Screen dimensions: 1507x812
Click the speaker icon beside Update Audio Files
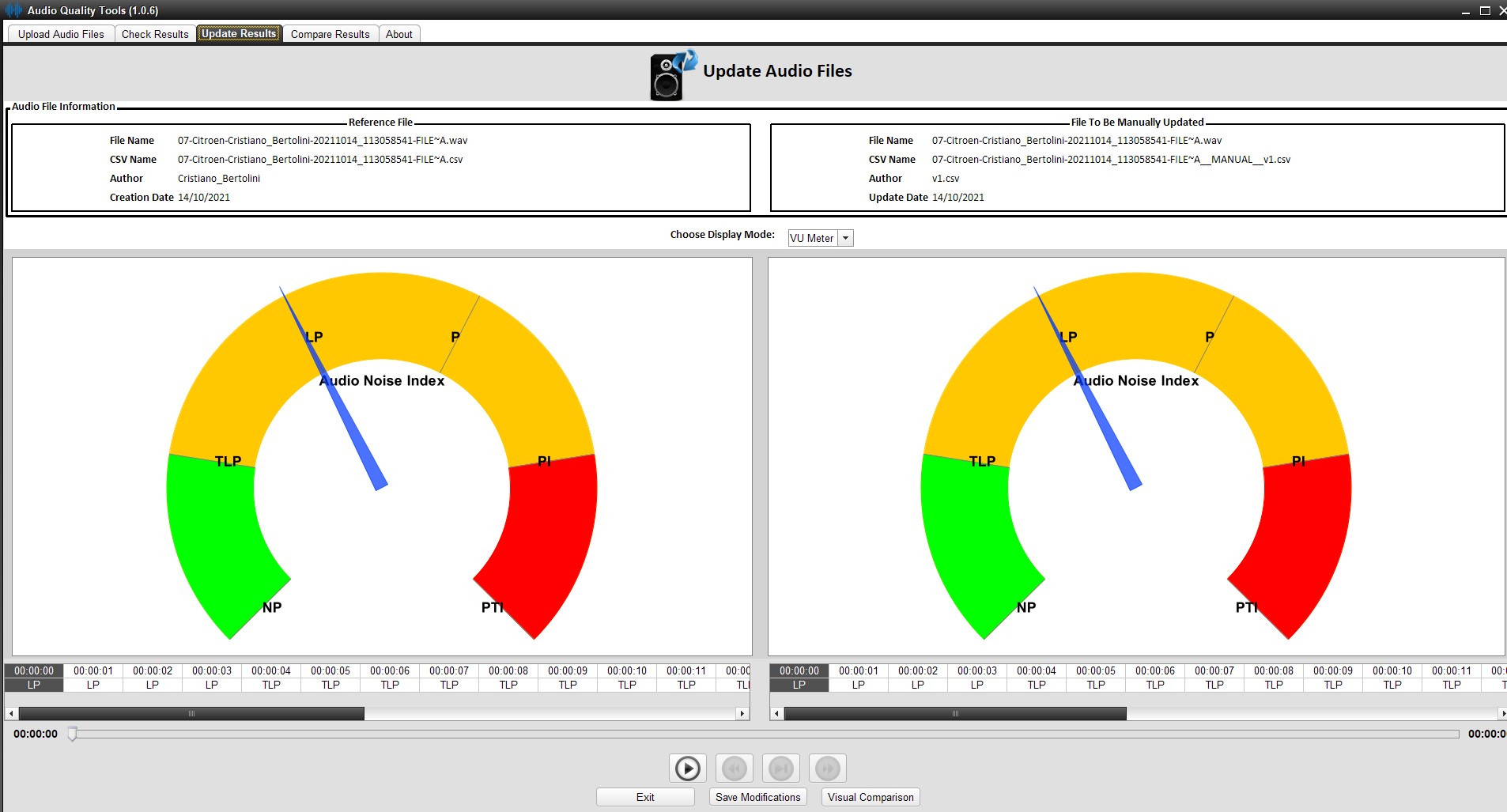click(669, 75)
